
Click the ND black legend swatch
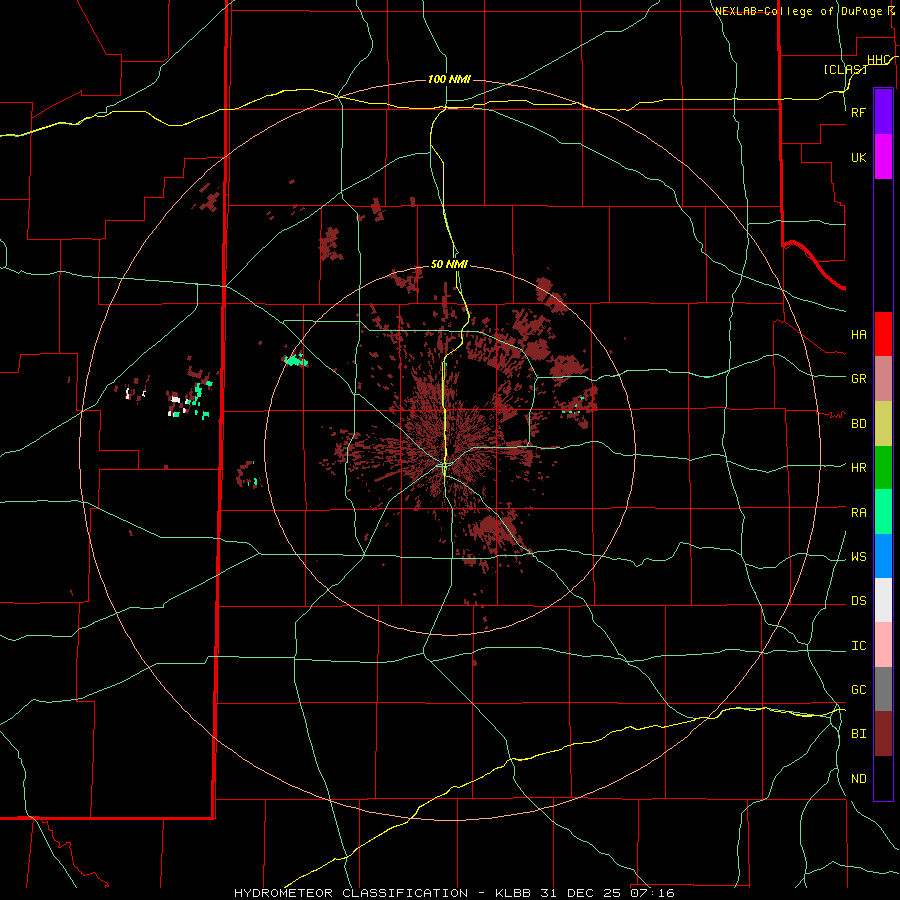(883, 778)
